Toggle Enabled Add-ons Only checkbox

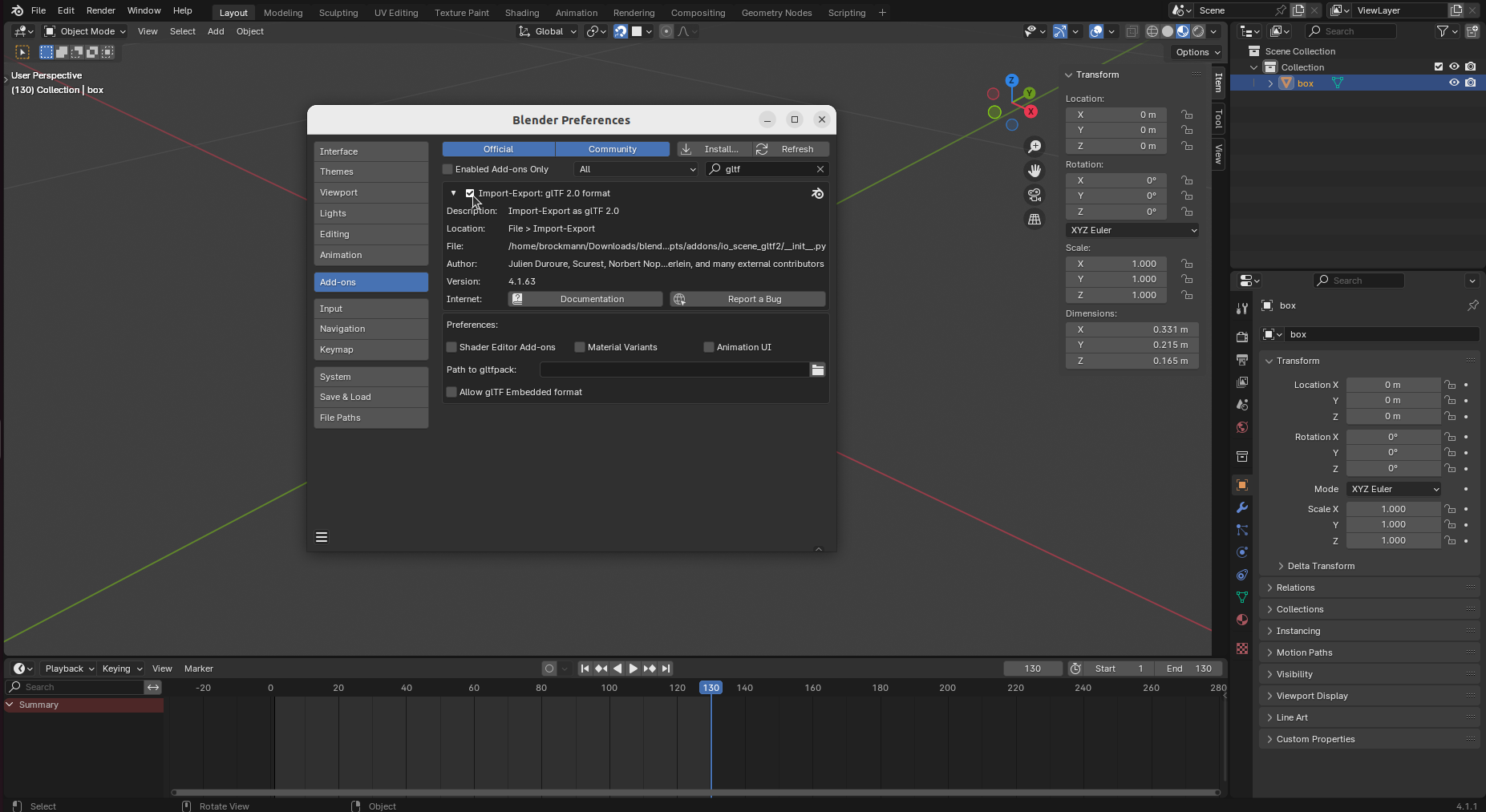pos(447,169)
